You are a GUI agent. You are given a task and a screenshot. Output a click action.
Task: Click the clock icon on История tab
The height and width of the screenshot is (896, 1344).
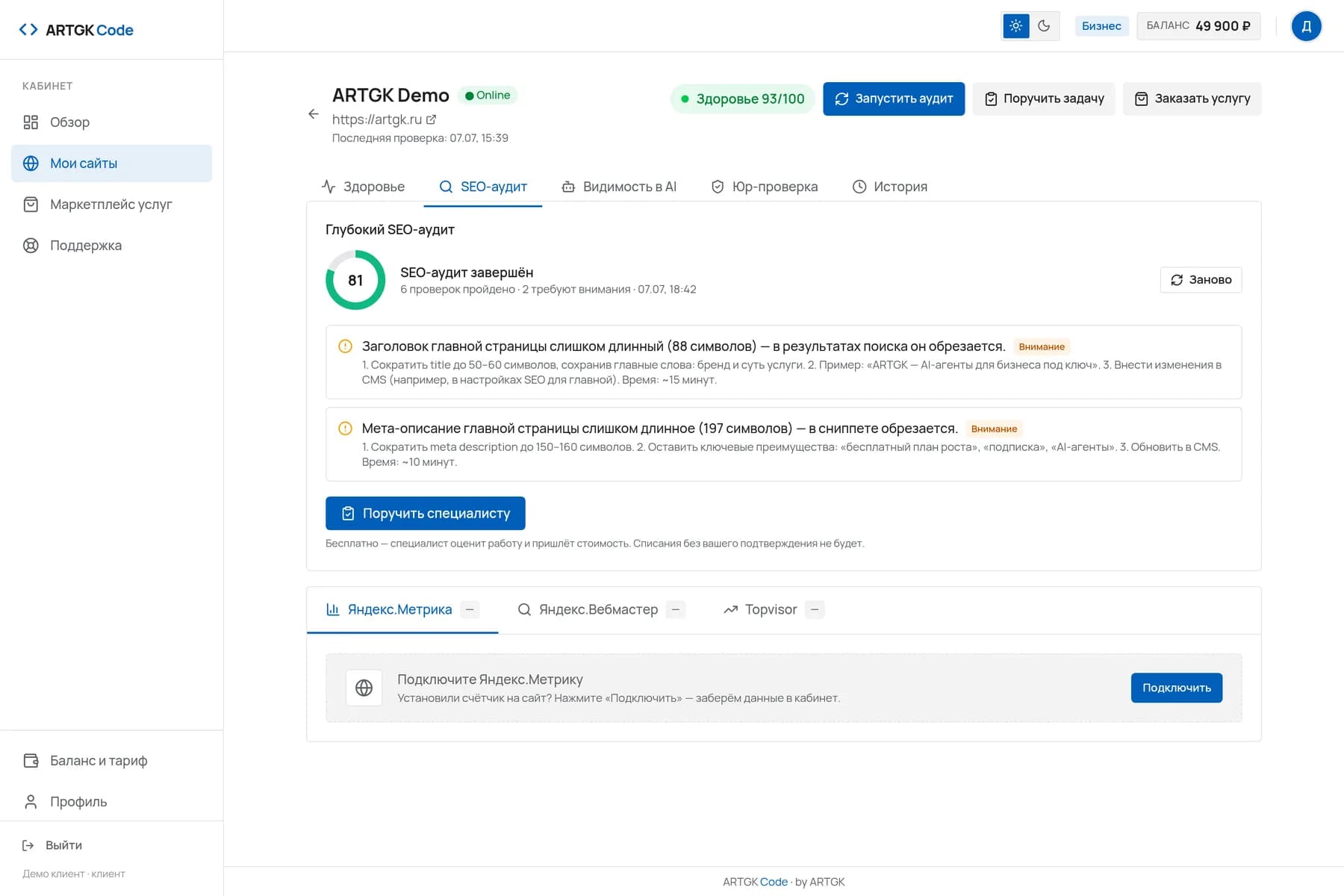point(859,187)
